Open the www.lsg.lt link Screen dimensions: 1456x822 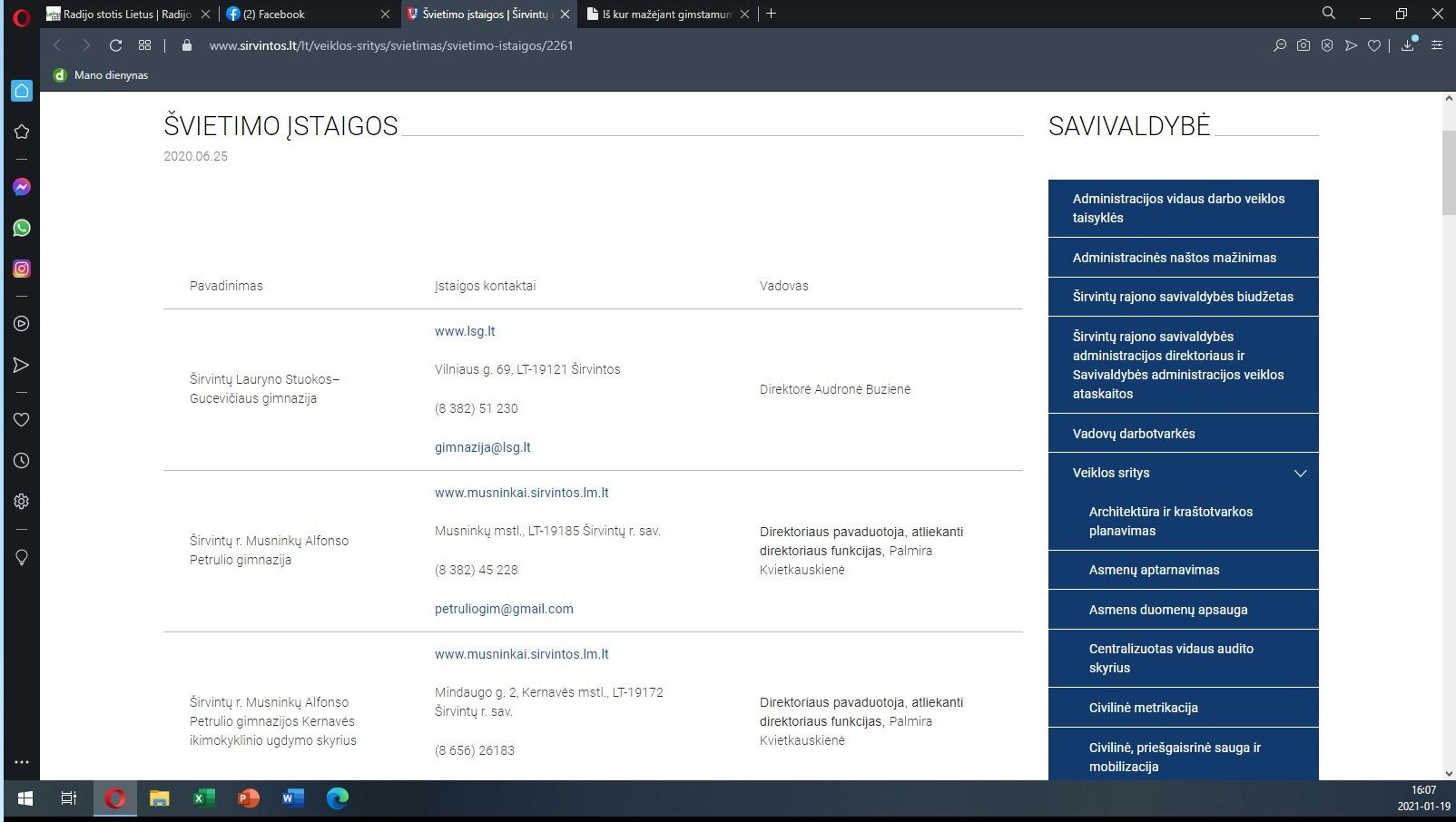[x=465, y=331]
